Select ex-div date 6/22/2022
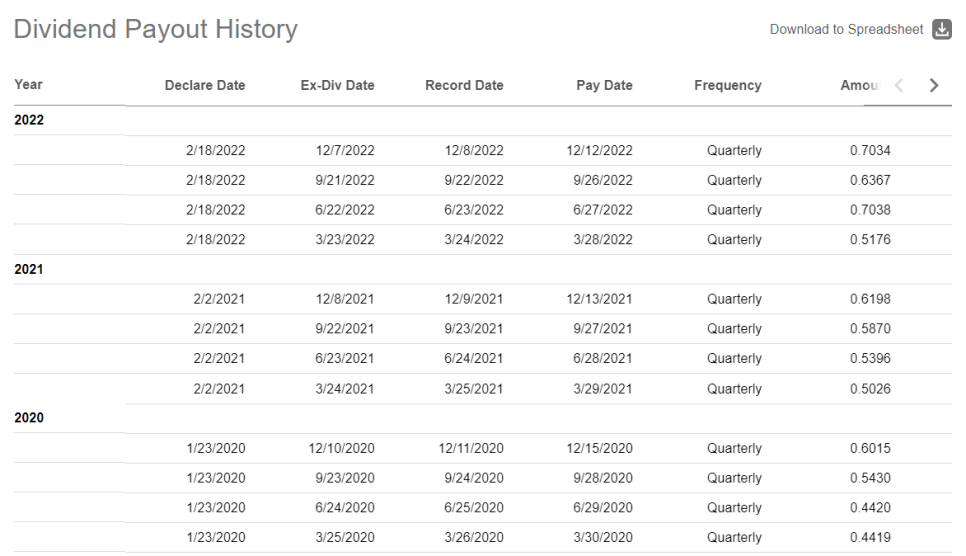Image resolution: width=966 pixels, height=556 pixels. tap(345, 210)
